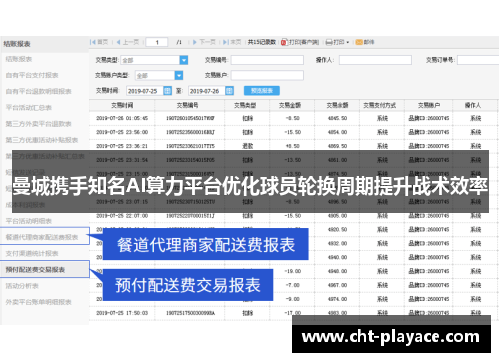Click row time 2019-07-26 01:05:45
500x362 pixels.
pos(122,118)
